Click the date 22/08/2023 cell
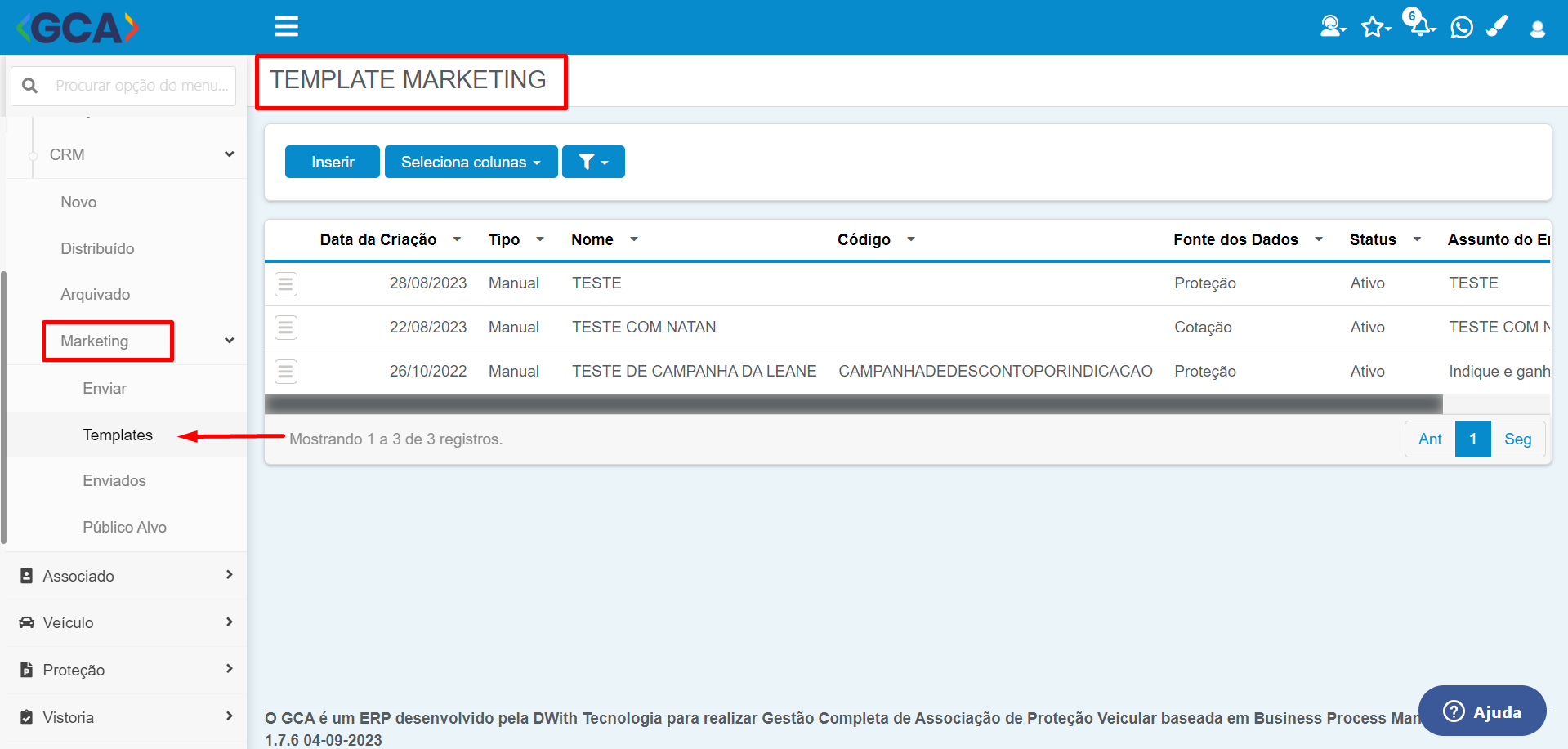The image size is (1568, 749). point(428,327)
